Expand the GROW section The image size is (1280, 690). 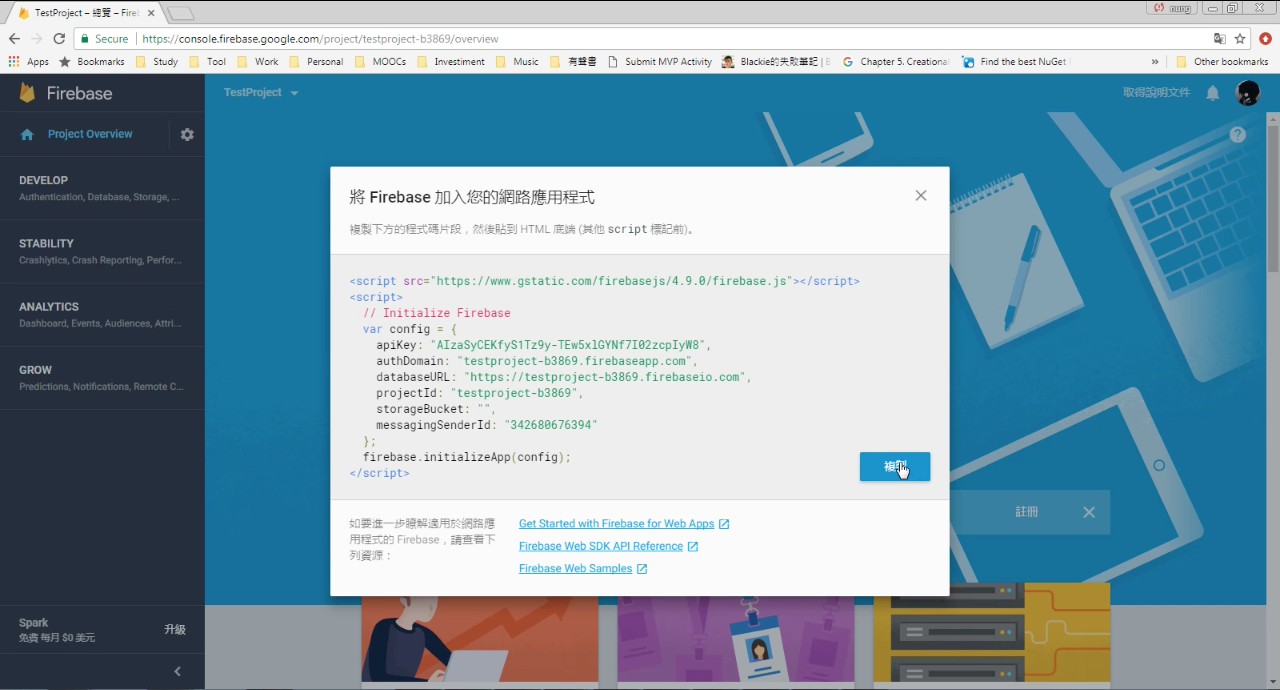pyautogui.click(x=102, y=377)
